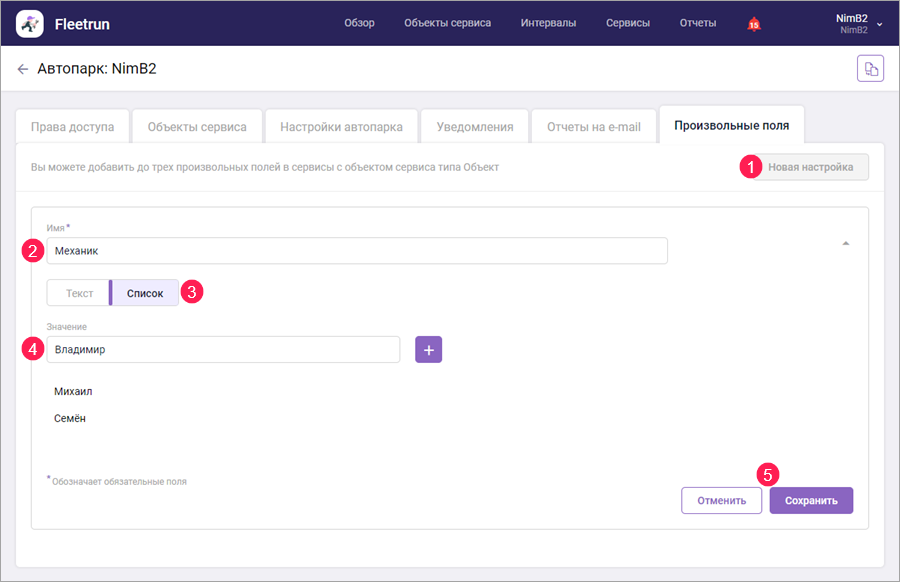Open the Уведомления tab
This screenshot has height=582, width=900.
(x=475, y=127)
